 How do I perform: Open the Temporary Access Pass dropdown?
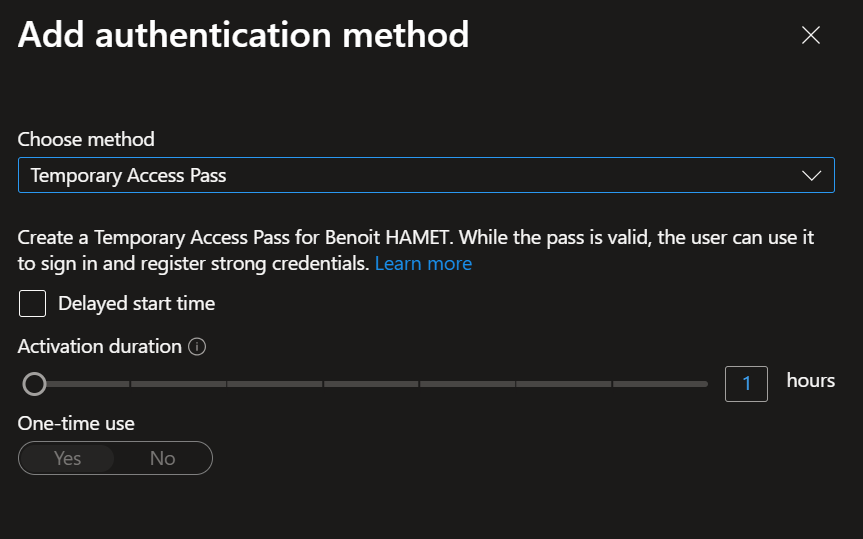[426, 176]
